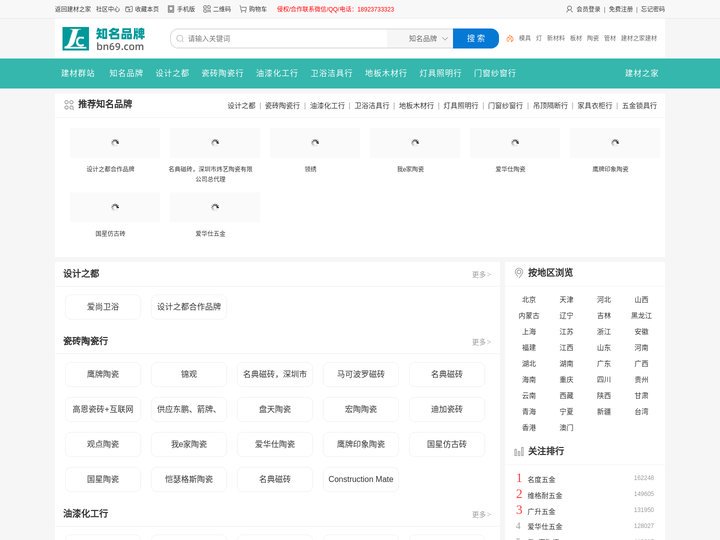Open the 爱尚卫浴 brand button
This screenshot has width=720, height=540.
point(103,307)
